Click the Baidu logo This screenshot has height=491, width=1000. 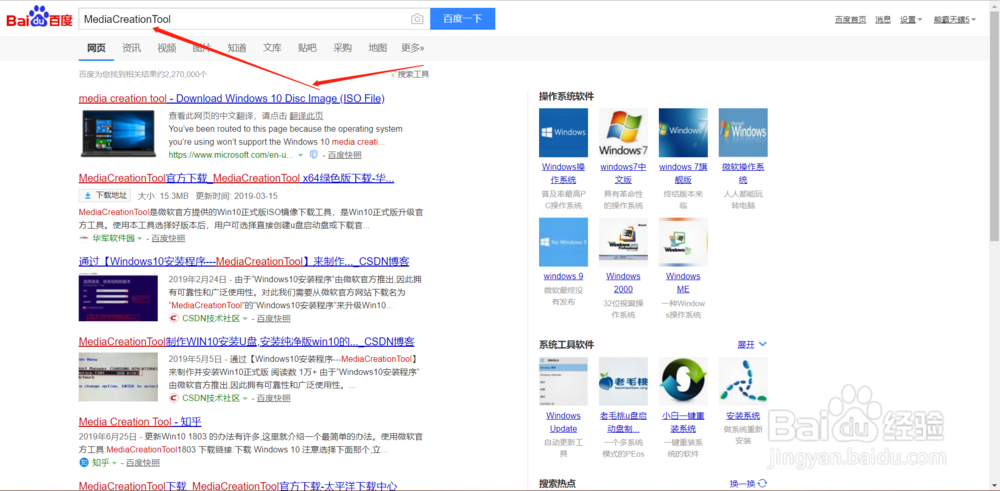pos(39,18)
